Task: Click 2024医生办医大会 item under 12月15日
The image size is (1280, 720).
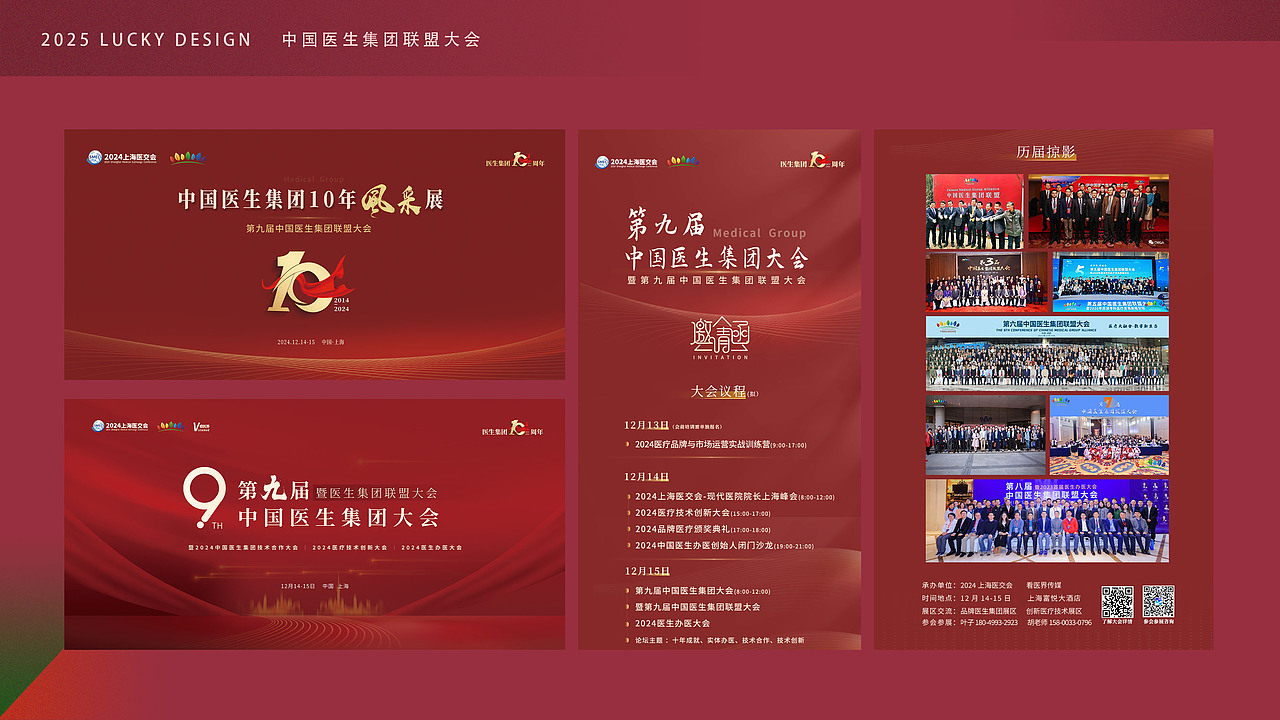Action: point(673,623)
